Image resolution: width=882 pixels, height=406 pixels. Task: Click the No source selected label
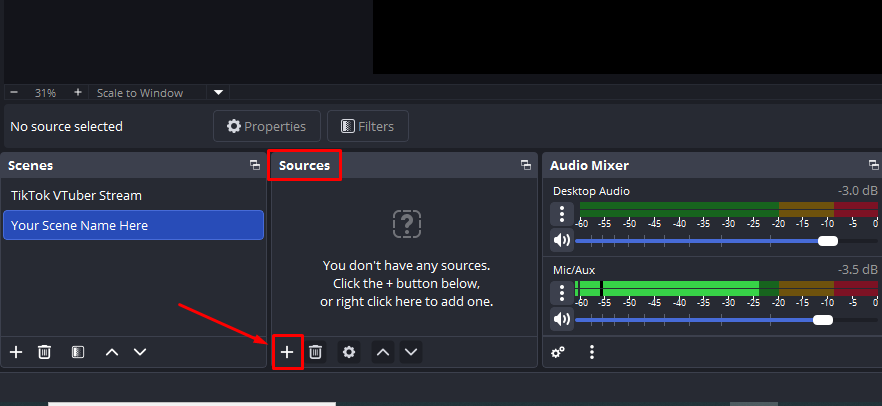pos(66,127)
